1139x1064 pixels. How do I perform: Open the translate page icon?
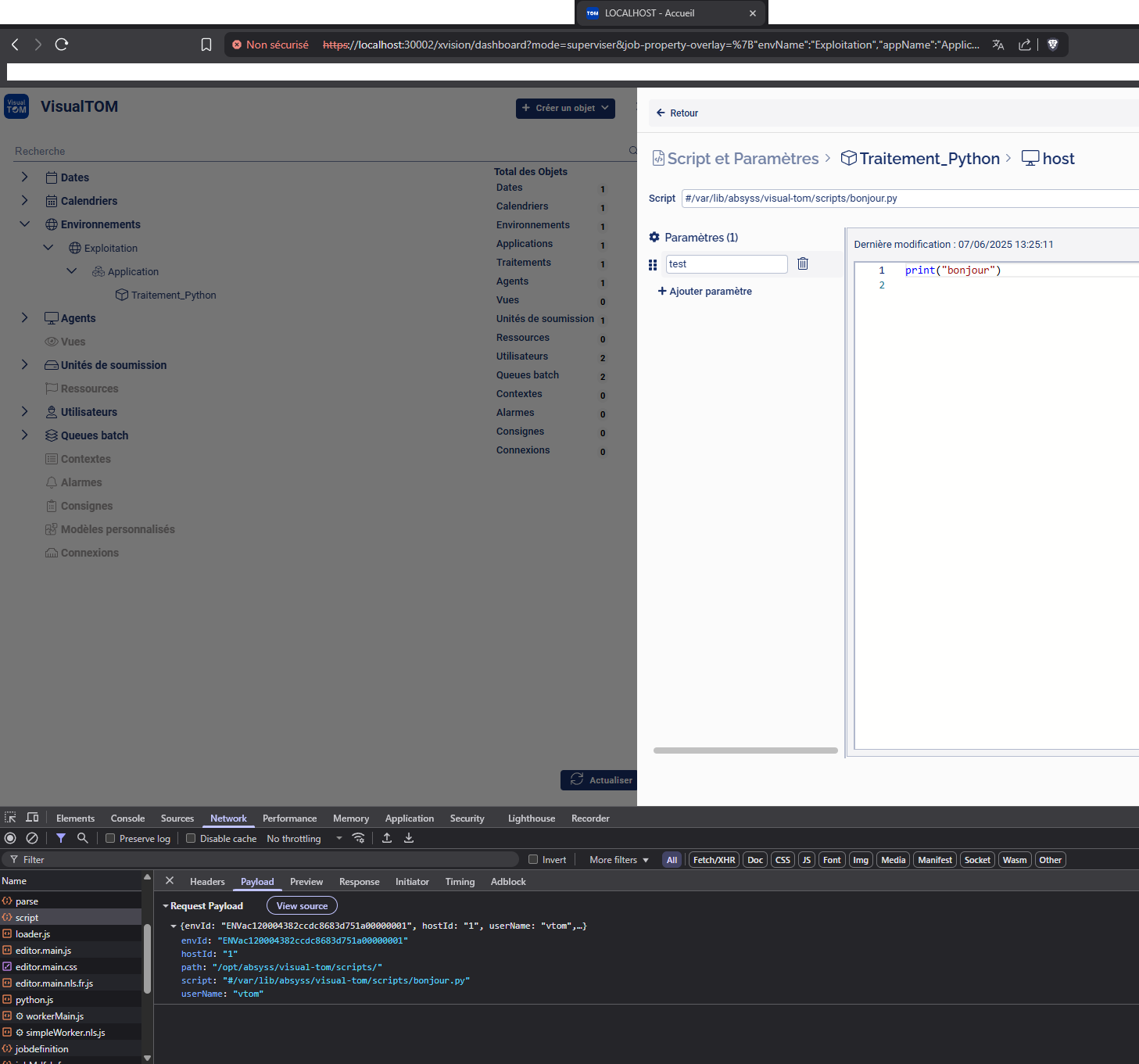tap(998, 45)
